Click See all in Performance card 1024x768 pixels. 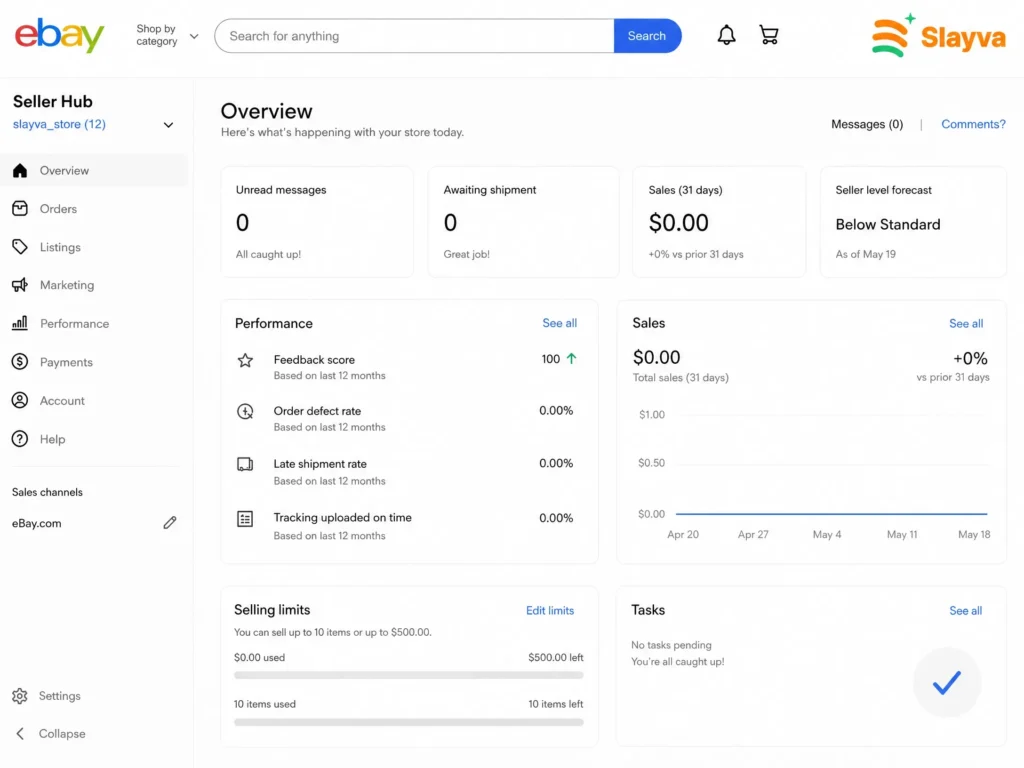(560, 323)
